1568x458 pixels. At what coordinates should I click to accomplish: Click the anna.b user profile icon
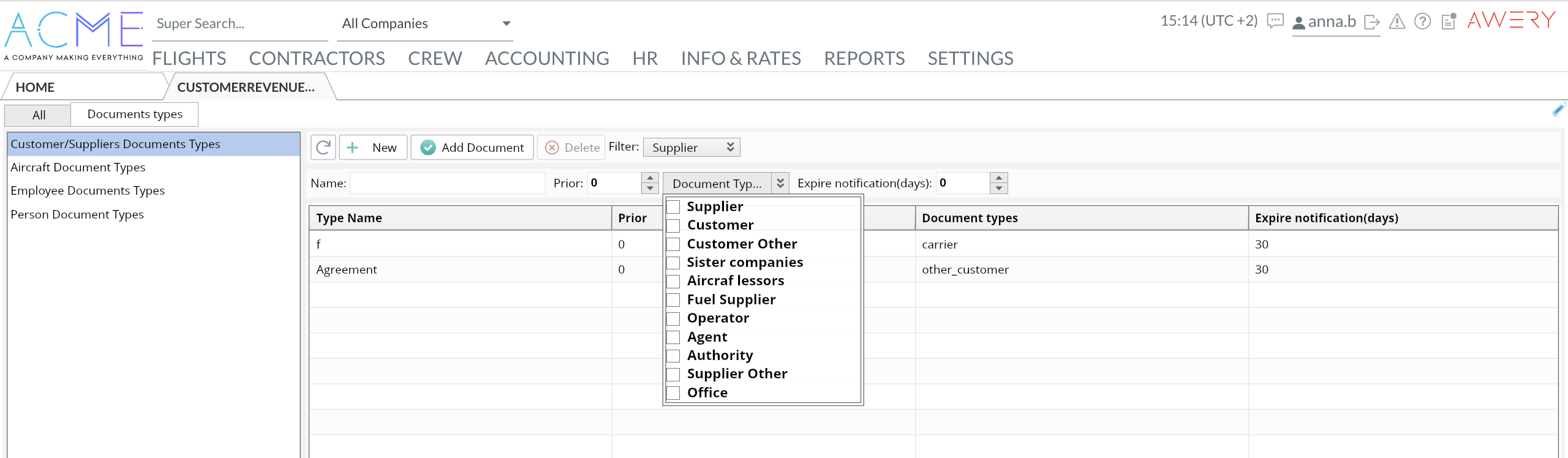[x=1298, y=23]
